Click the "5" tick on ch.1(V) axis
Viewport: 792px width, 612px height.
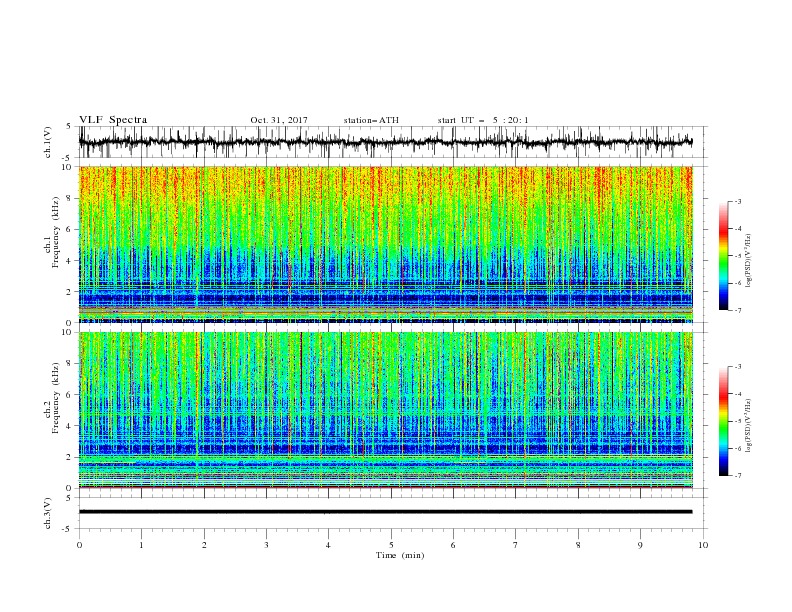70,126
